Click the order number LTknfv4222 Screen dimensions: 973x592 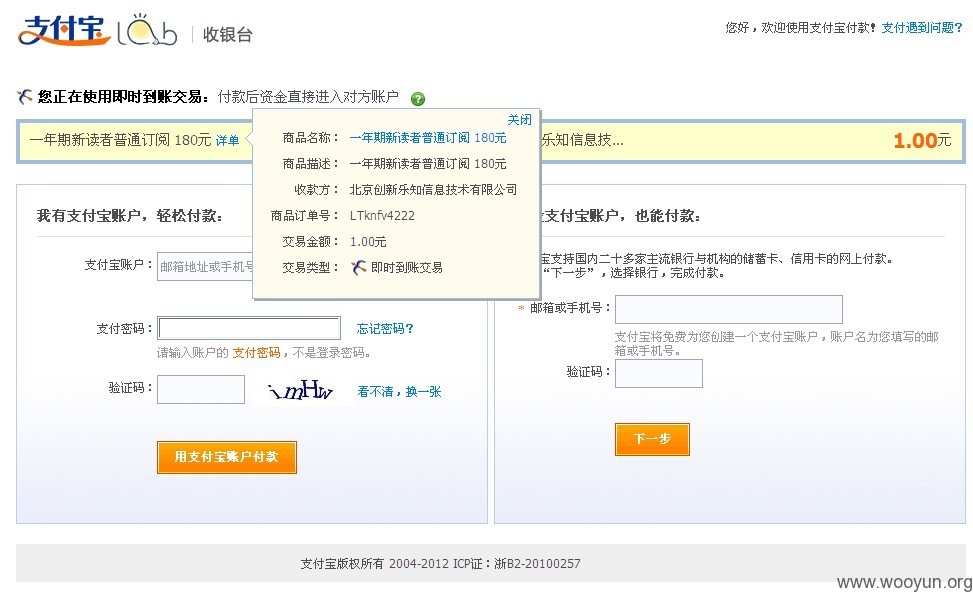click(x=382, y=216)
